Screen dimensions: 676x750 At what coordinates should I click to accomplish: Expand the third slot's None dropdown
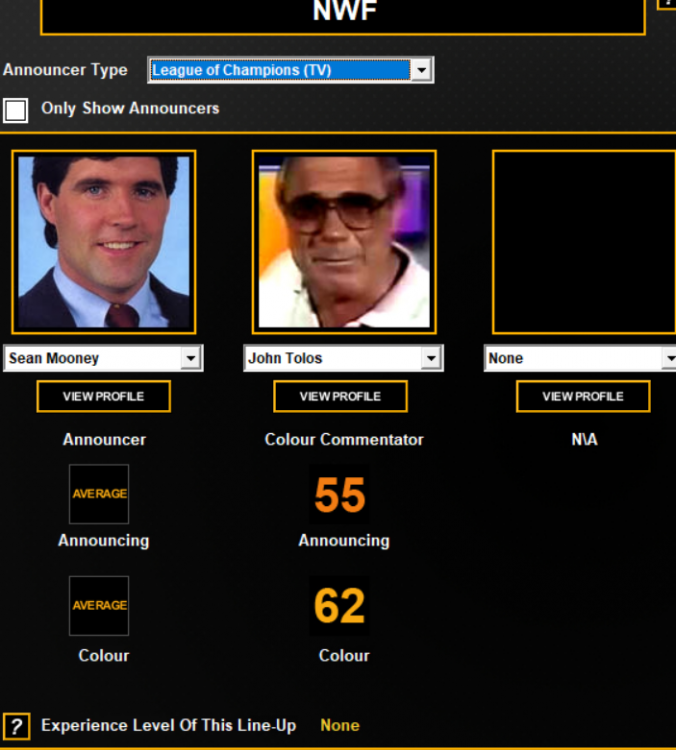[x=668, y=358]
